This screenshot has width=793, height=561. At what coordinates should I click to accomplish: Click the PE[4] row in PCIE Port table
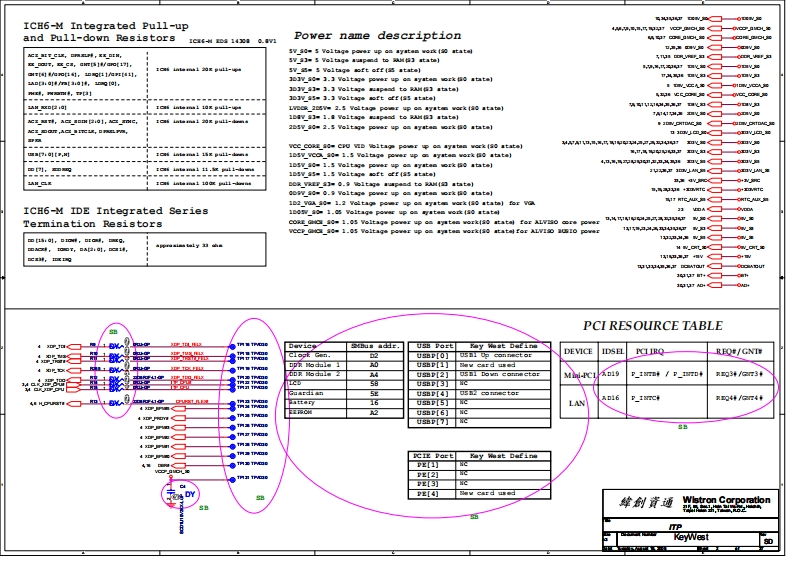point(431,493)
